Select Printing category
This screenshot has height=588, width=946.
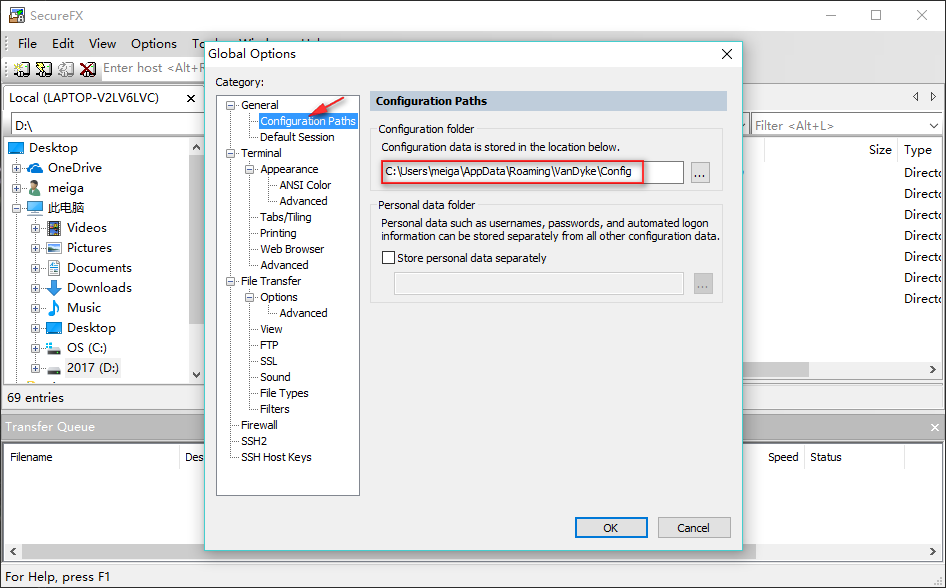(278, 233)
